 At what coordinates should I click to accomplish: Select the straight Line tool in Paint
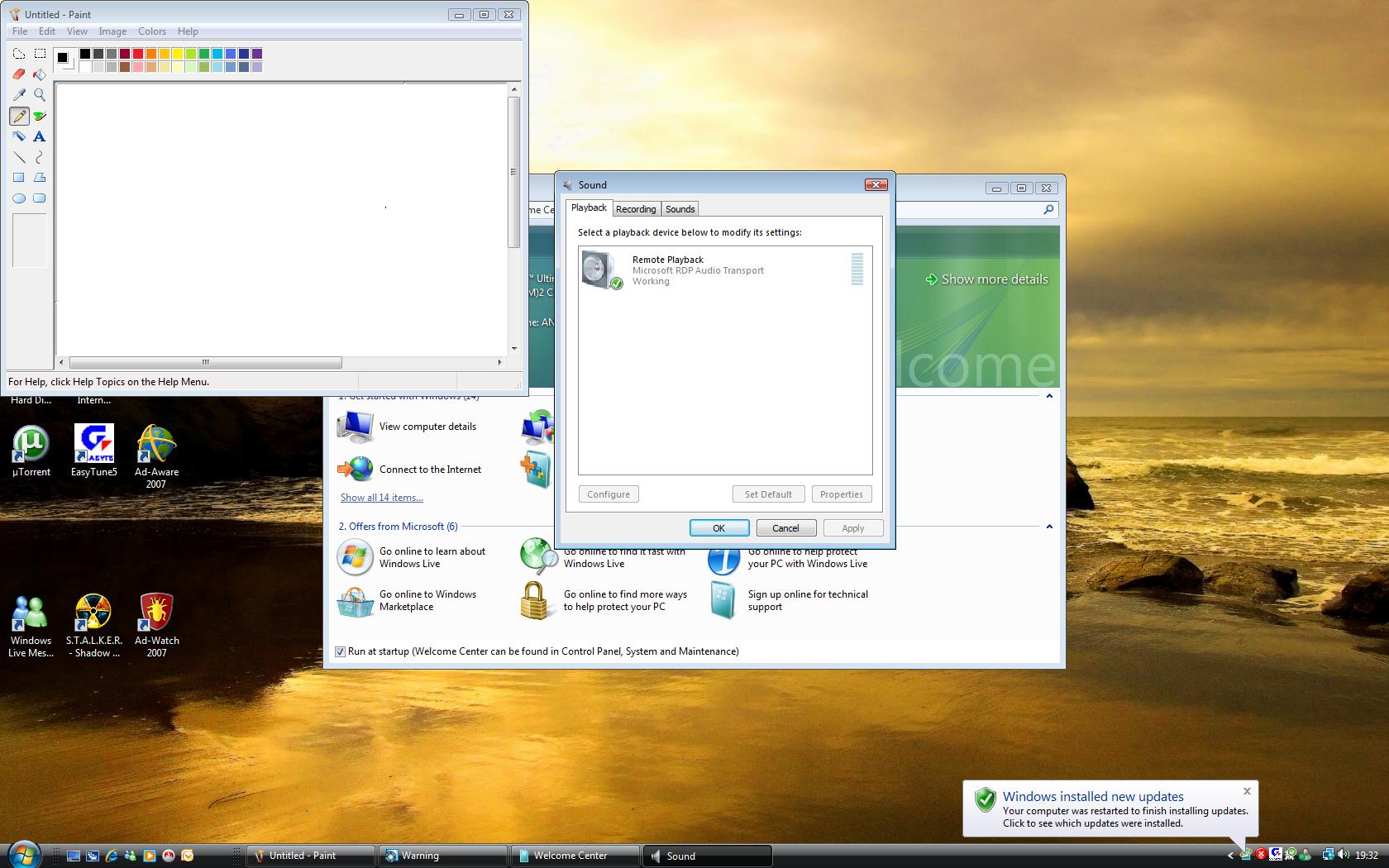pyautogui.click(x=19, y=157)
